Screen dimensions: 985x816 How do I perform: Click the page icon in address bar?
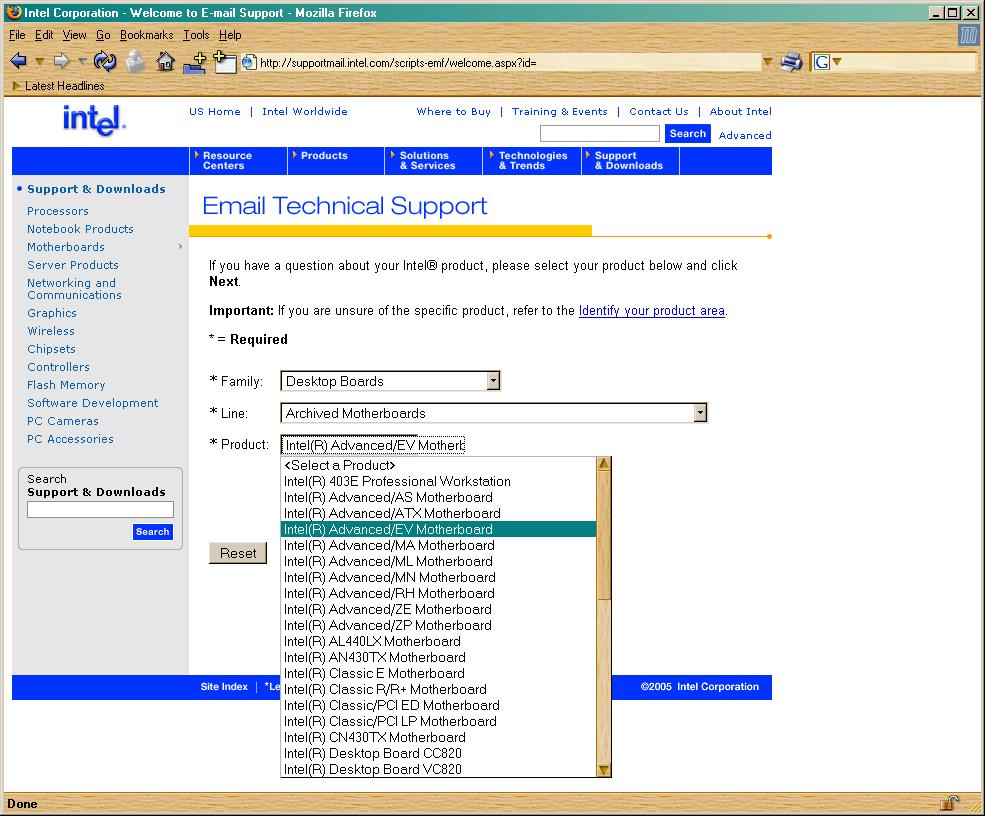pos(249,62)
